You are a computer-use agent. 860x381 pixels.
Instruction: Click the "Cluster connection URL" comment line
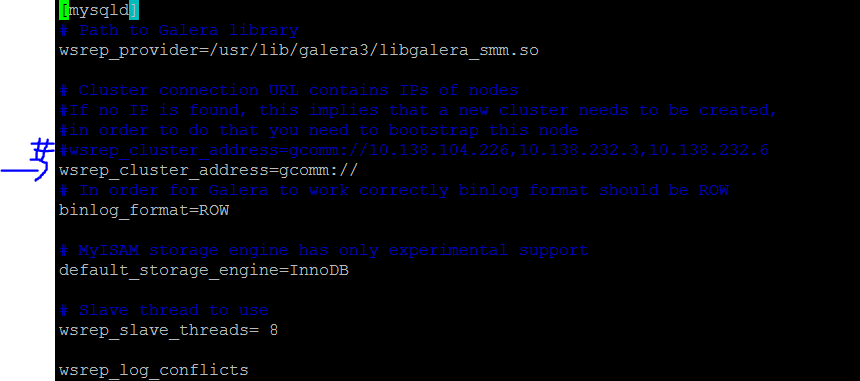(288, 90)
